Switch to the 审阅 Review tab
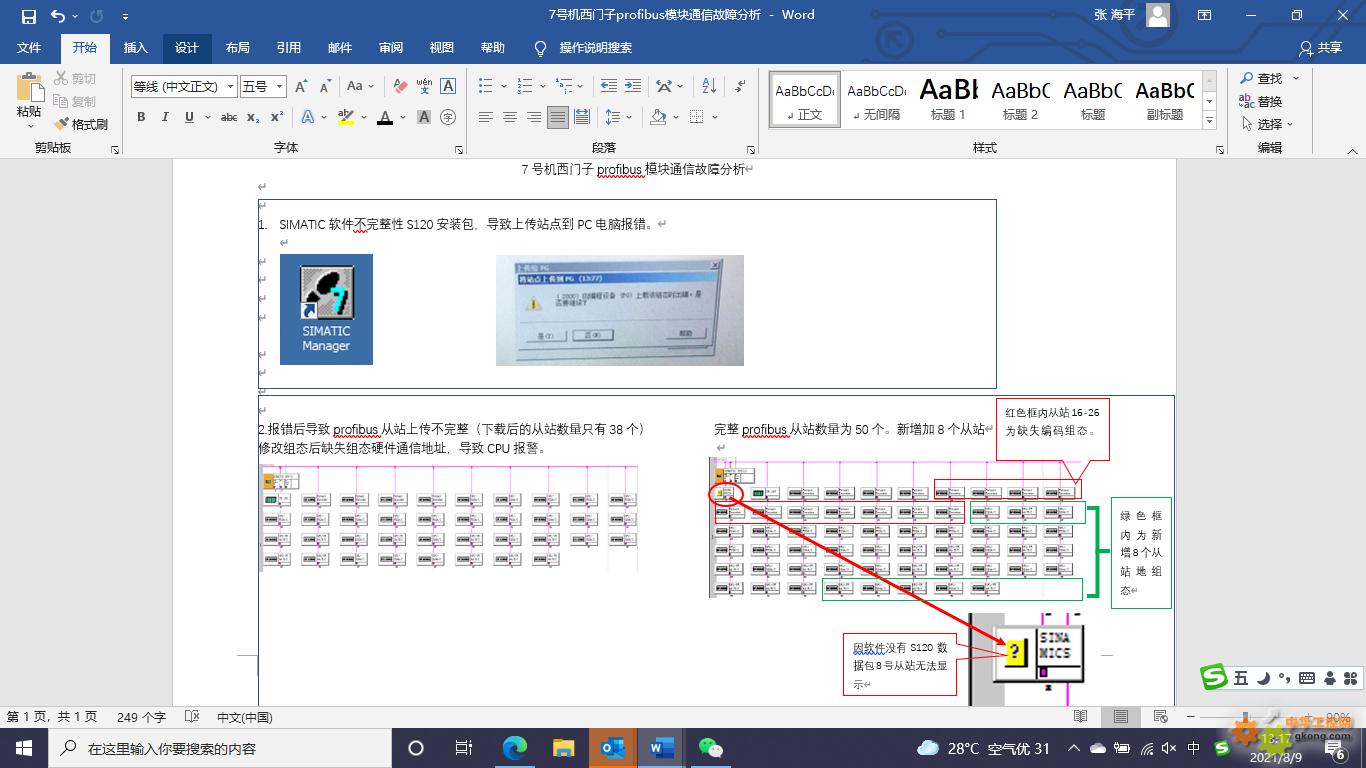The image size is (1366, 768). point(391,48)
